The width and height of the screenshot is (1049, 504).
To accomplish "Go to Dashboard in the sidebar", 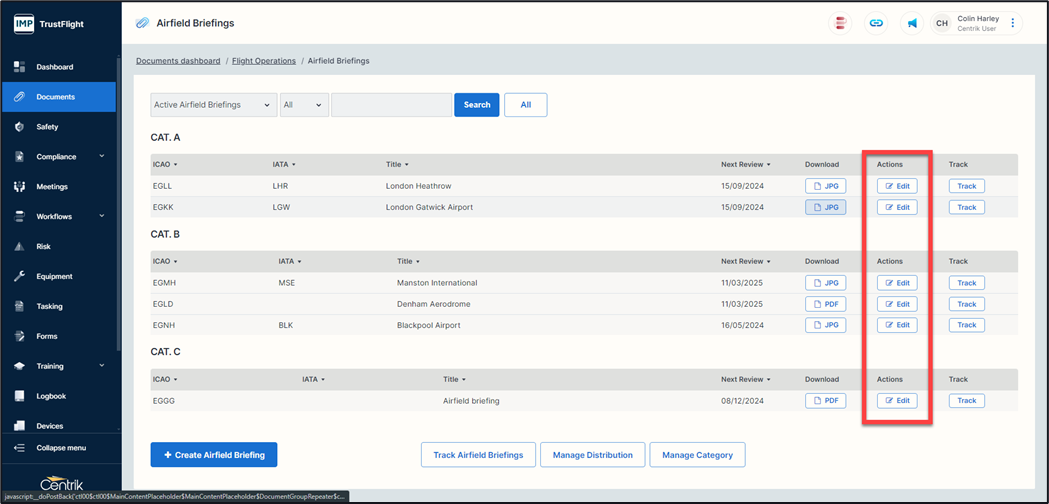I will (x=54, y=67).
